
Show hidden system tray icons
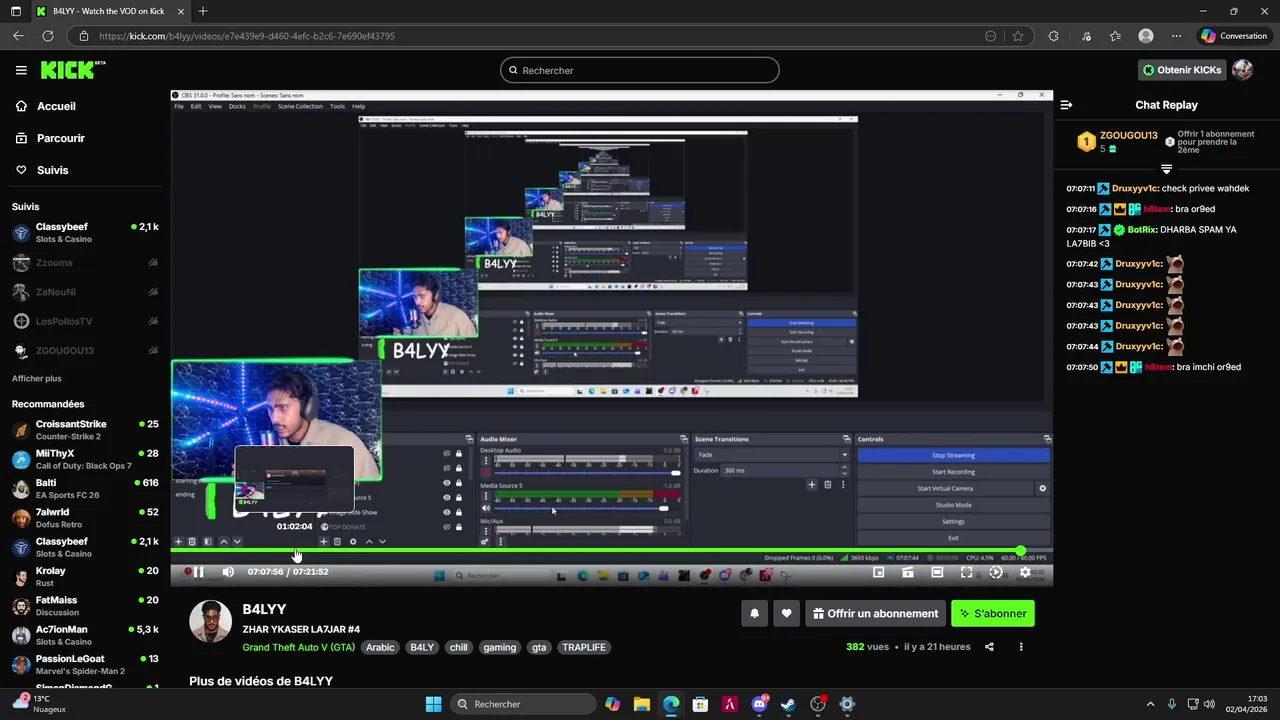pos(1150,704)
